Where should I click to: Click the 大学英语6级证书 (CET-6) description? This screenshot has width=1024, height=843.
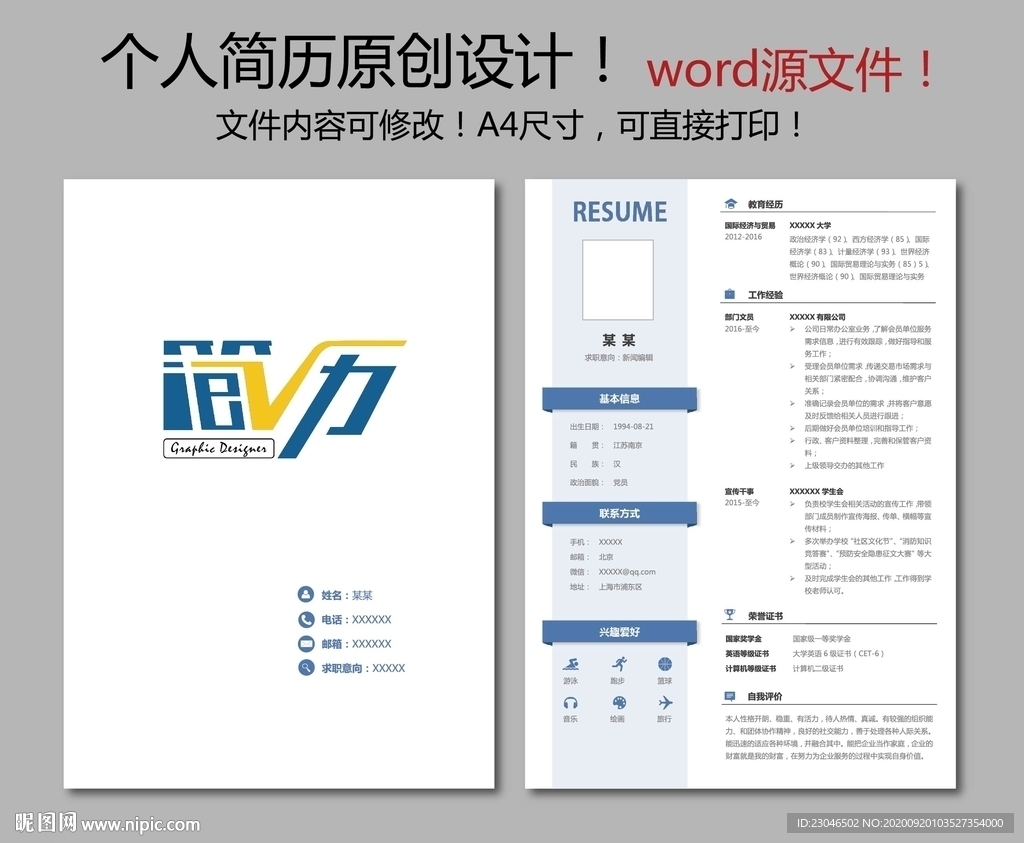(838, 654)
